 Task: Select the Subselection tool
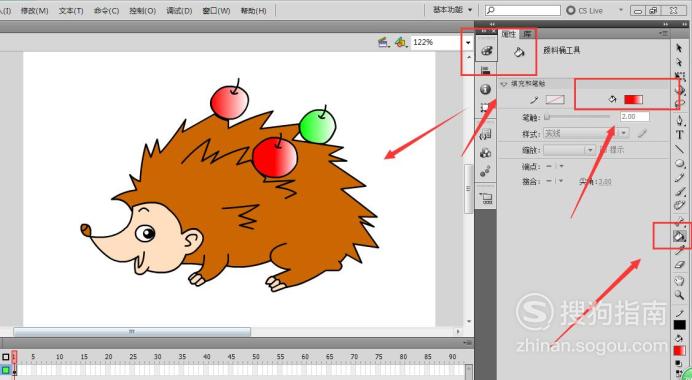tap(679, 62)
